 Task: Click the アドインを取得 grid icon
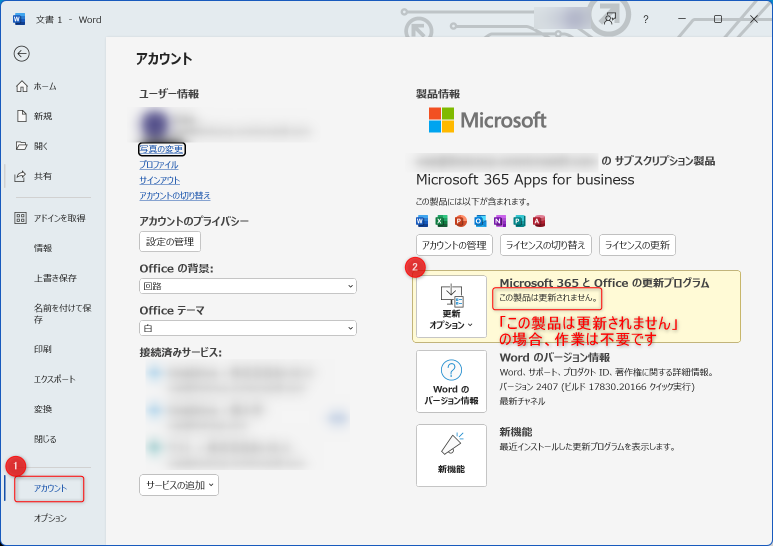(x=20, y=218)
